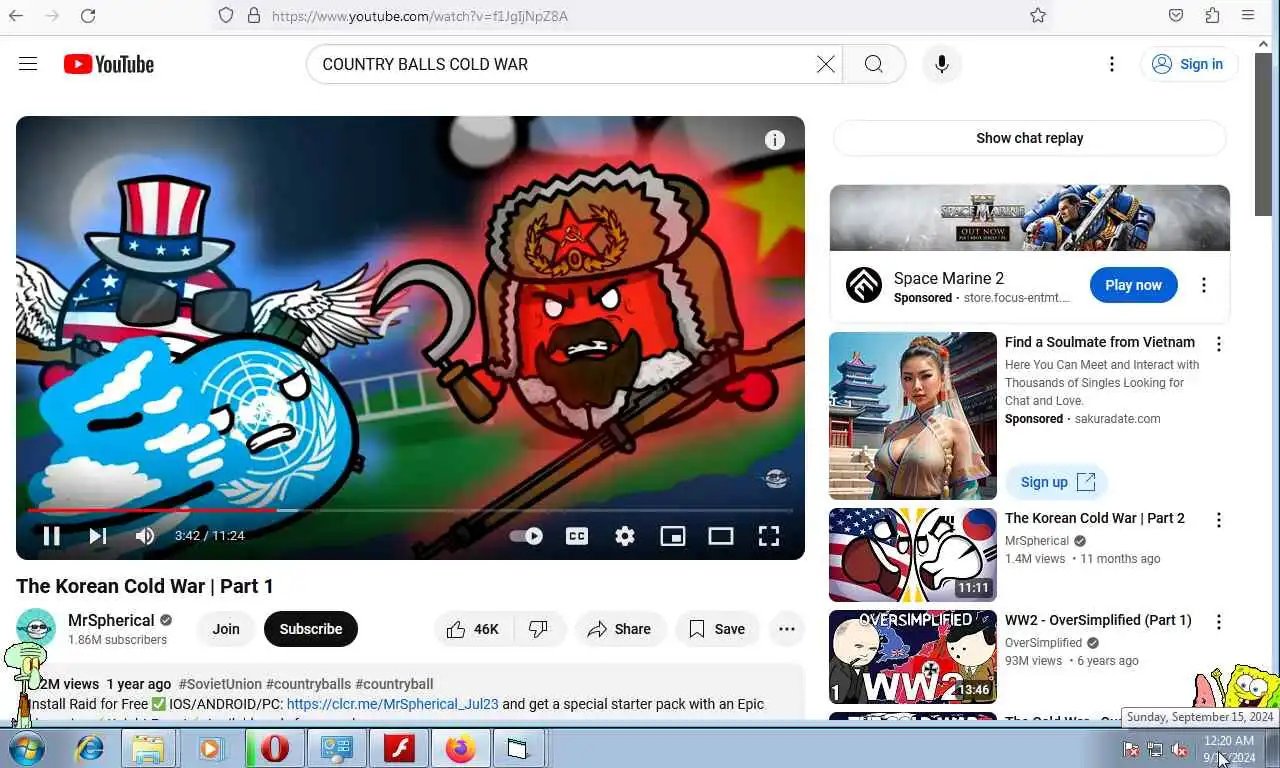Clear the search box with X icon
The width and height of the screenshot is (1280, 768).
(x=826, y=64)
